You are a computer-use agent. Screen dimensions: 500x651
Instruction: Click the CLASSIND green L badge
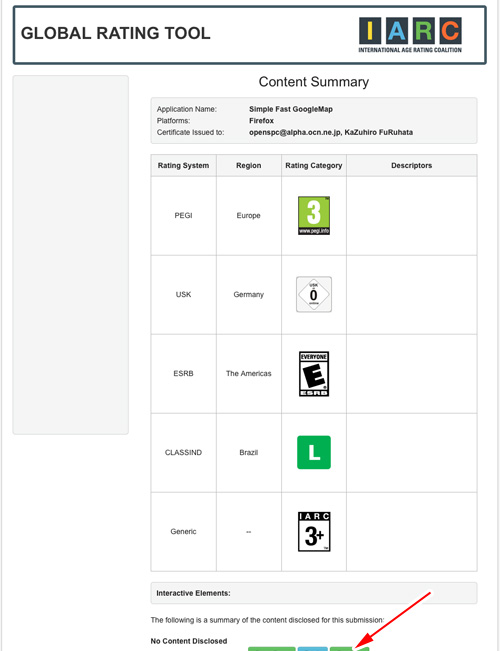click(x=314, y=452)
